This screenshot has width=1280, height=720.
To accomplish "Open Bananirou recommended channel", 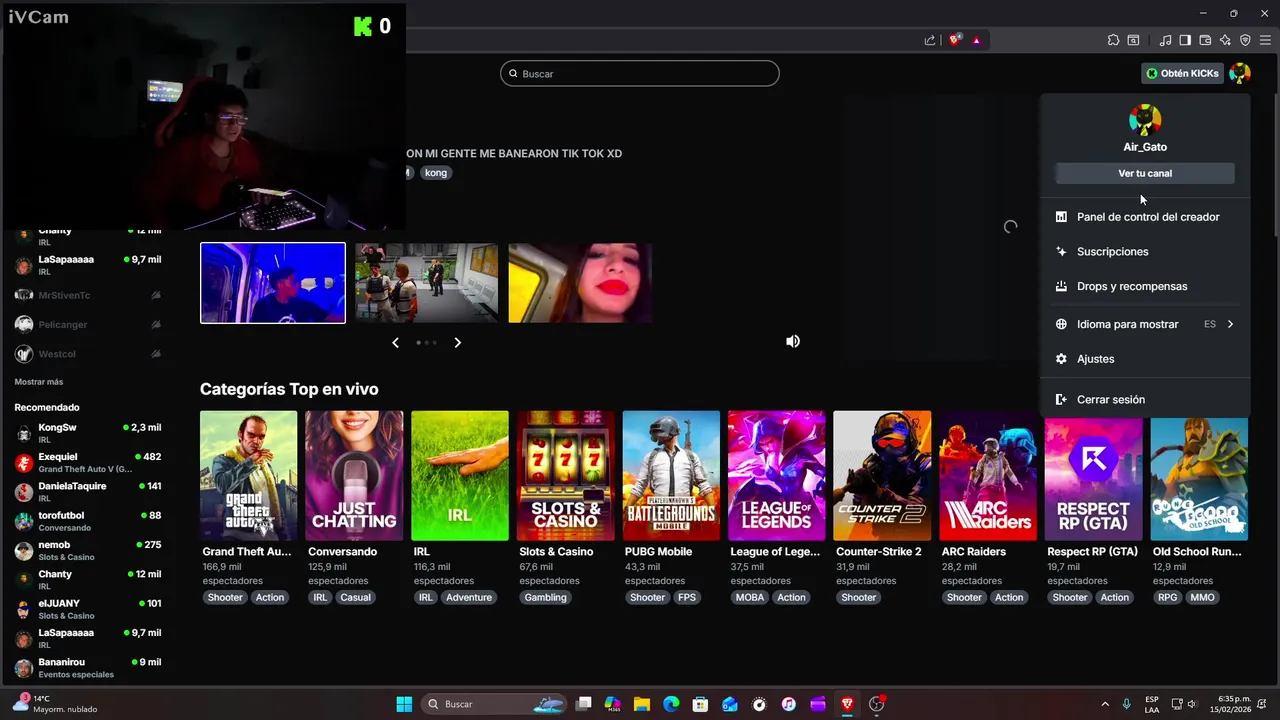I will 88,668.
